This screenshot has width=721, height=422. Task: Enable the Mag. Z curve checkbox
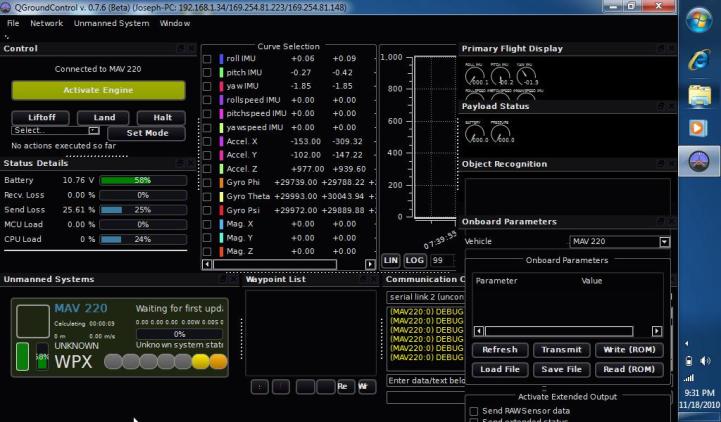point(207,252)
